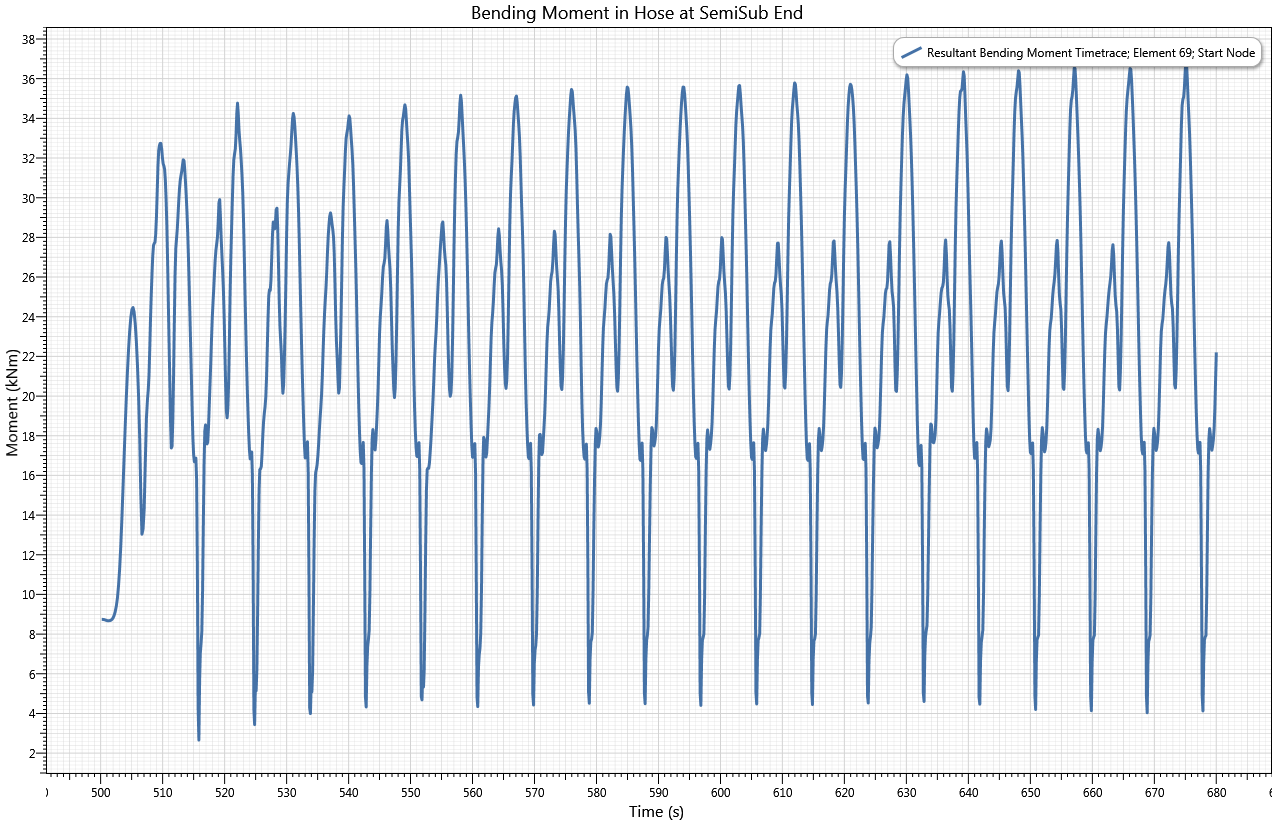The image size is (1272, 821).
Task: Click the 4 tick label on moment axis
Action: (x=33, y=713)
